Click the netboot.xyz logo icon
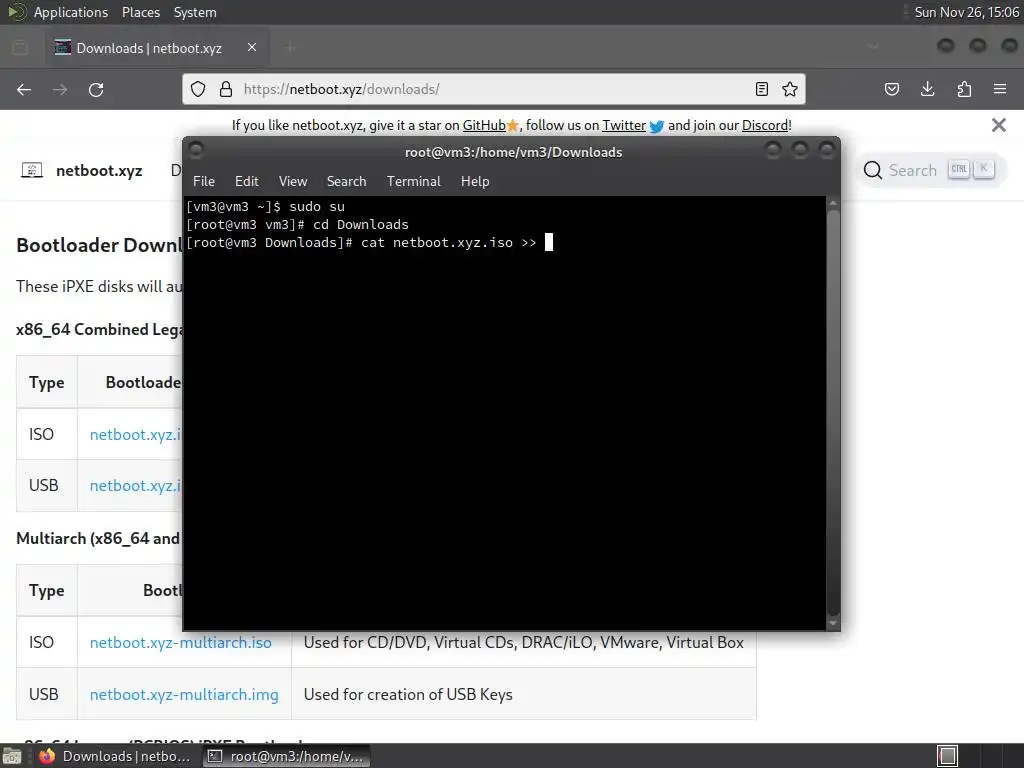 32,170
